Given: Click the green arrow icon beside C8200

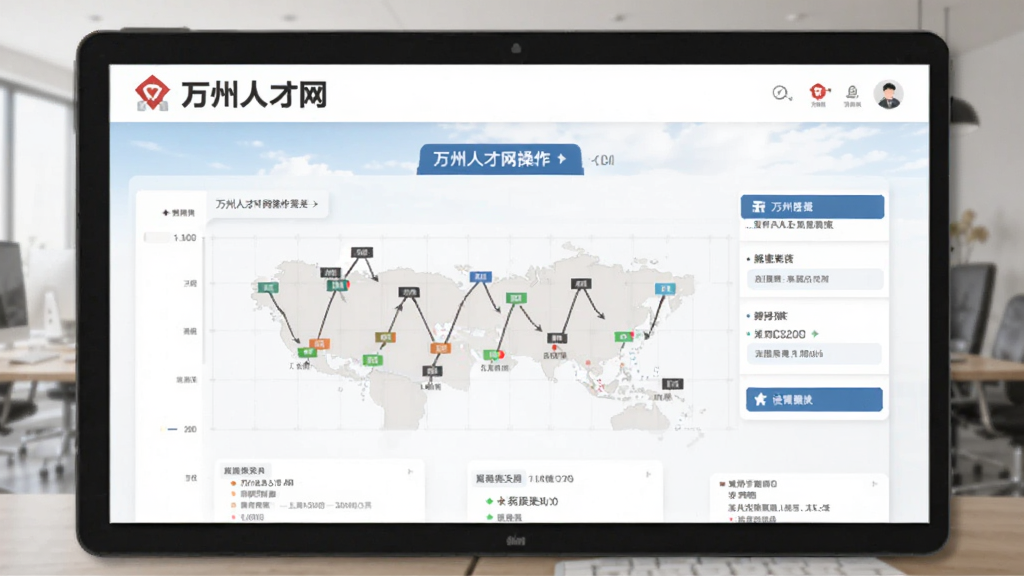Looking at the screenshot, I should click(815, 334).
